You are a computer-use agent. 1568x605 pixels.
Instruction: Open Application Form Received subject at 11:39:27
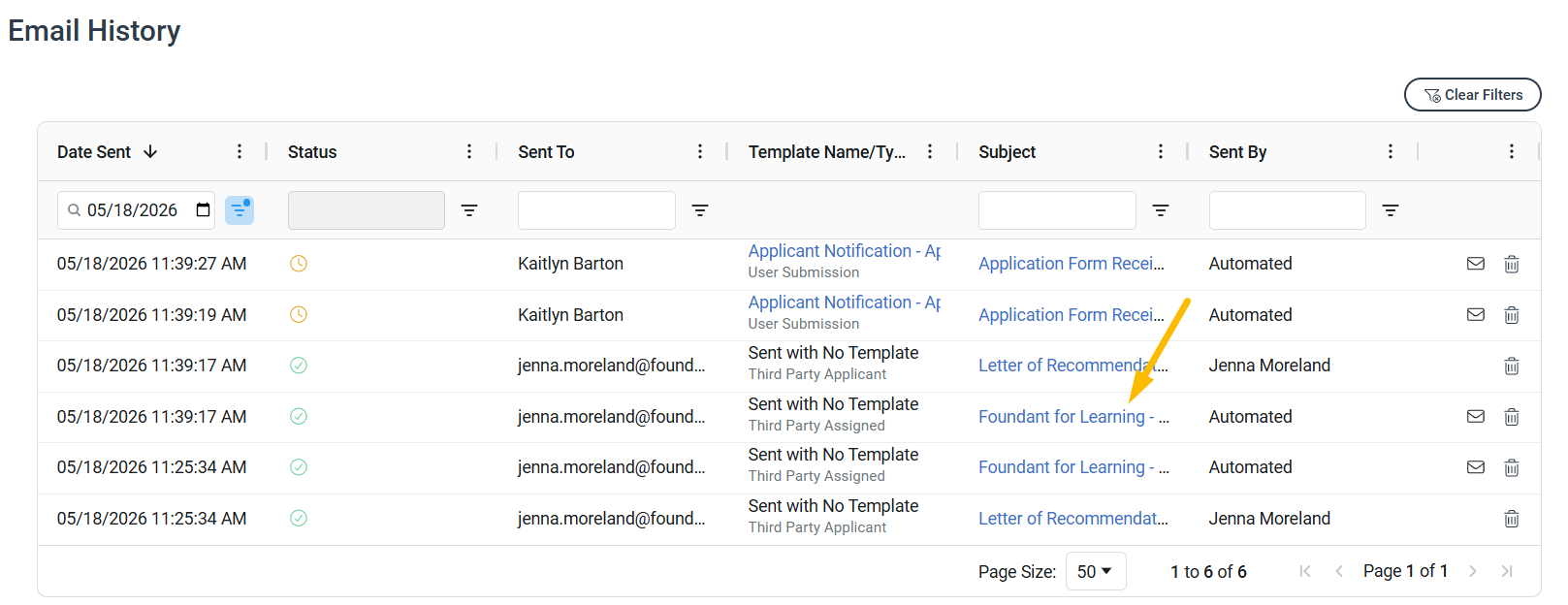coord(1072,264)
